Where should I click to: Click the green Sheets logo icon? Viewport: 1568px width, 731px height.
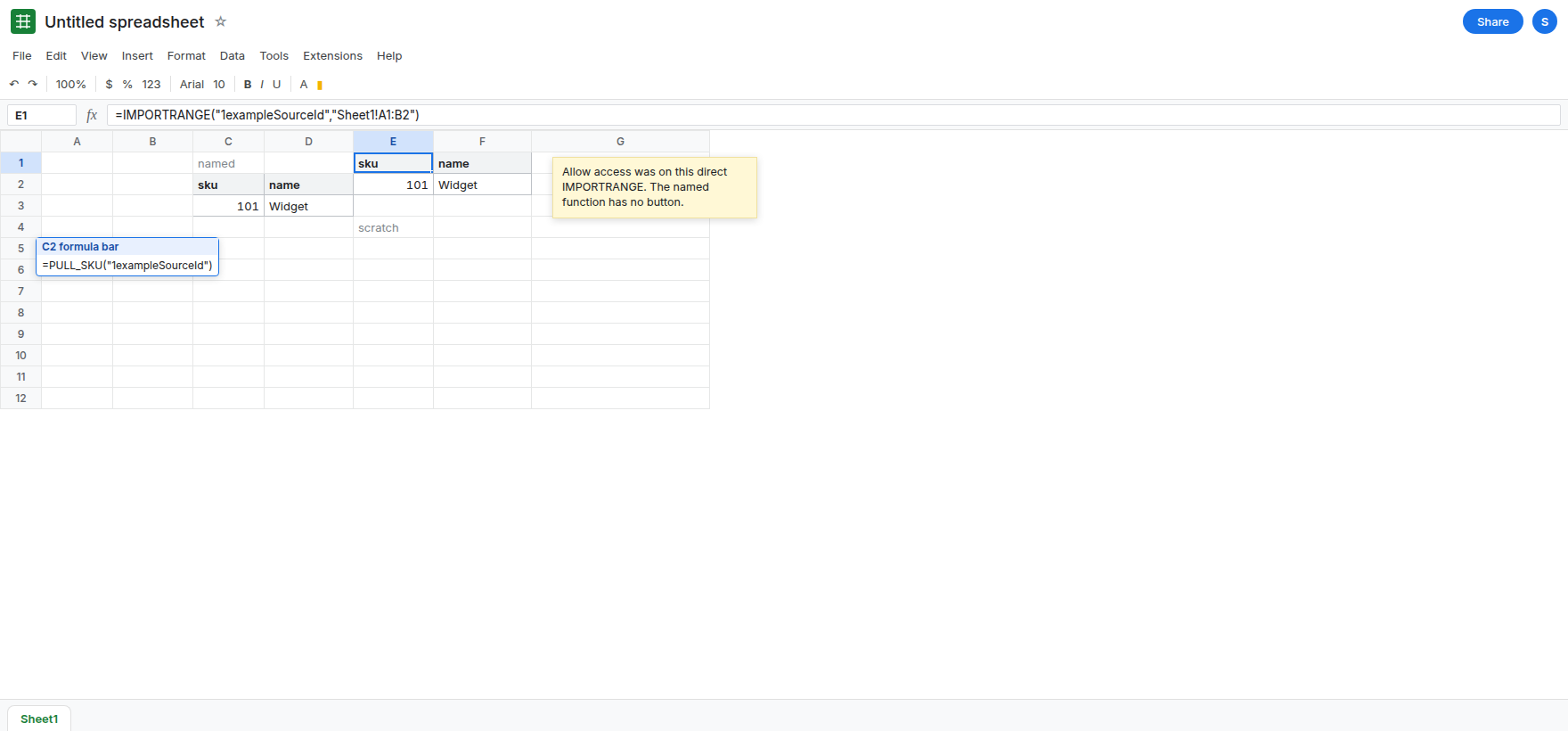[x=23, y=21]
